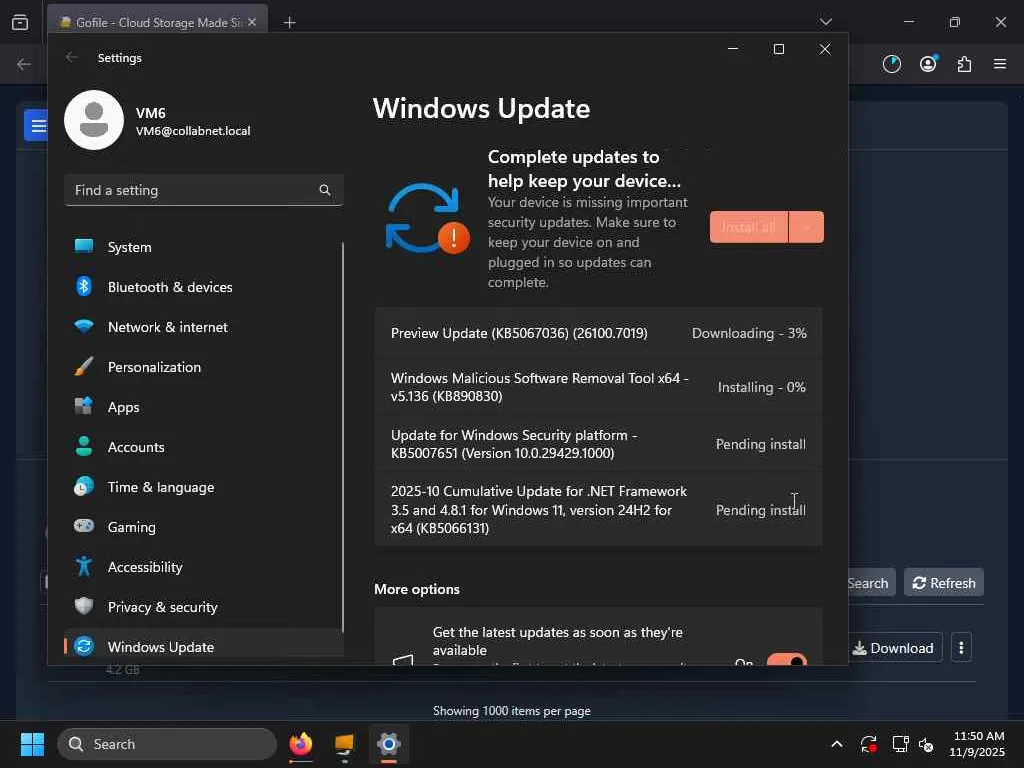This screenshot has width=1024, height=768.
Task: Click Install all button
Action: [x=749, y=227]
